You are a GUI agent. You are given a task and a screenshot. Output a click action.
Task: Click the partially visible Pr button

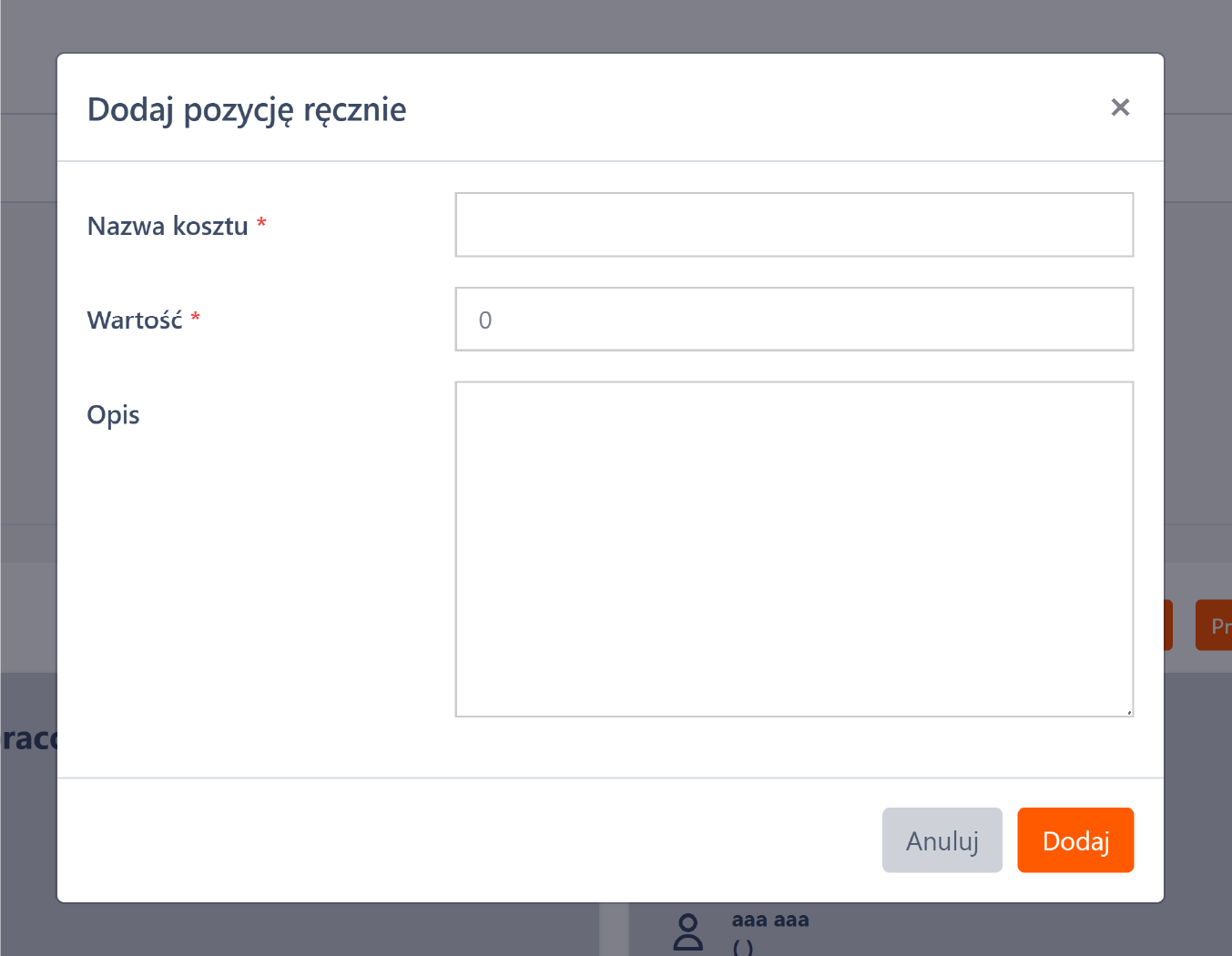[1216, 625]
